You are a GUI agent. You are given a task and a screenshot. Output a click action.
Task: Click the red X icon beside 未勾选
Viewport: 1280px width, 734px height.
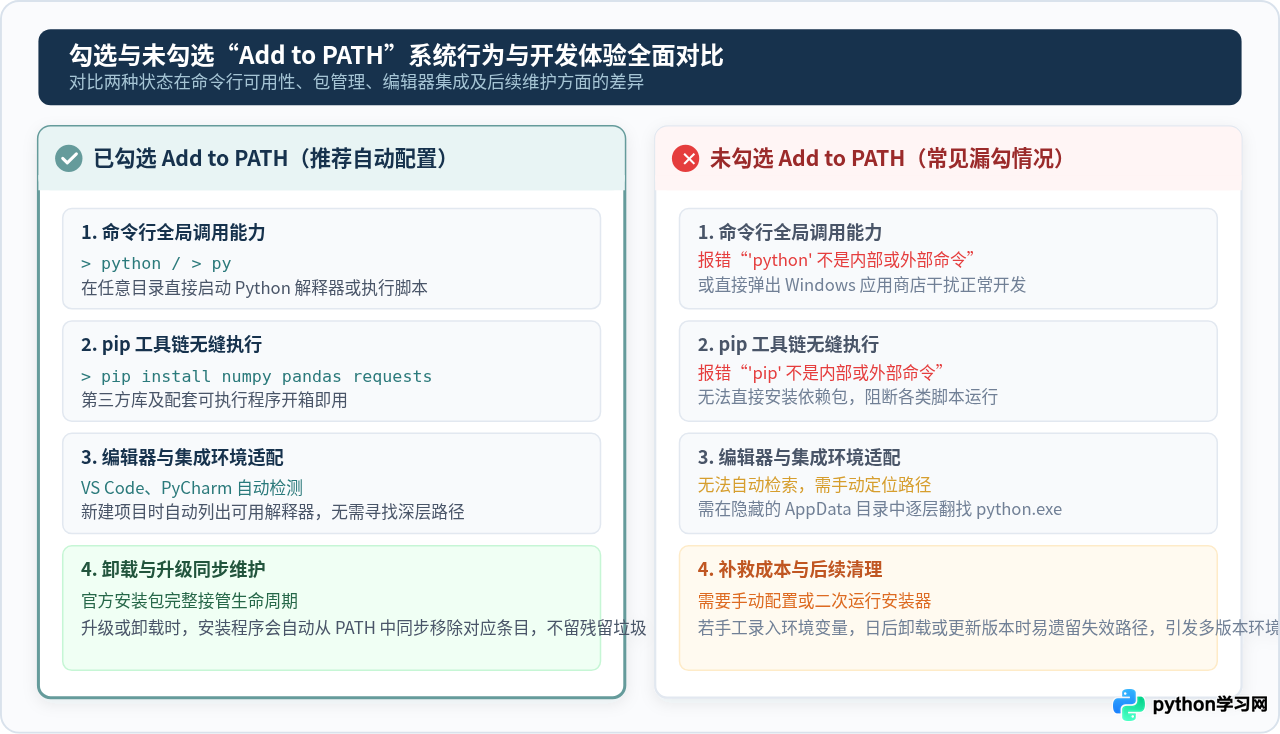click(685, 158)
